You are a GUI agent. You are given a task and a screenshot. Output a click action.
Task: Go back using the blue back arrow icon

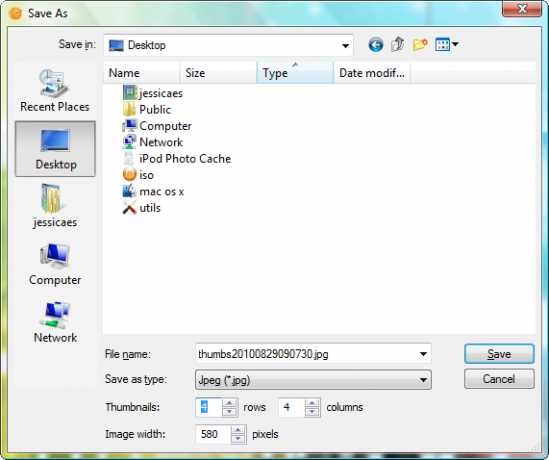(x=375, y=45)
